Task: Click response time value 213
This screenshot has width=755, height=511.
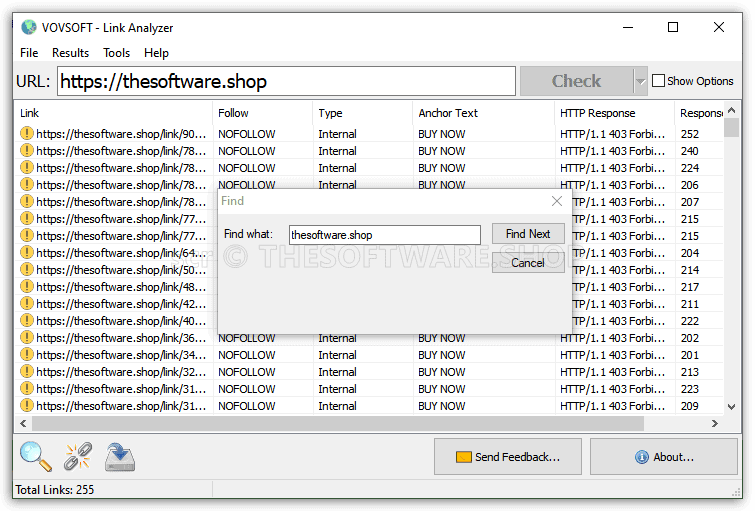Action: click(x=690, y=372)
